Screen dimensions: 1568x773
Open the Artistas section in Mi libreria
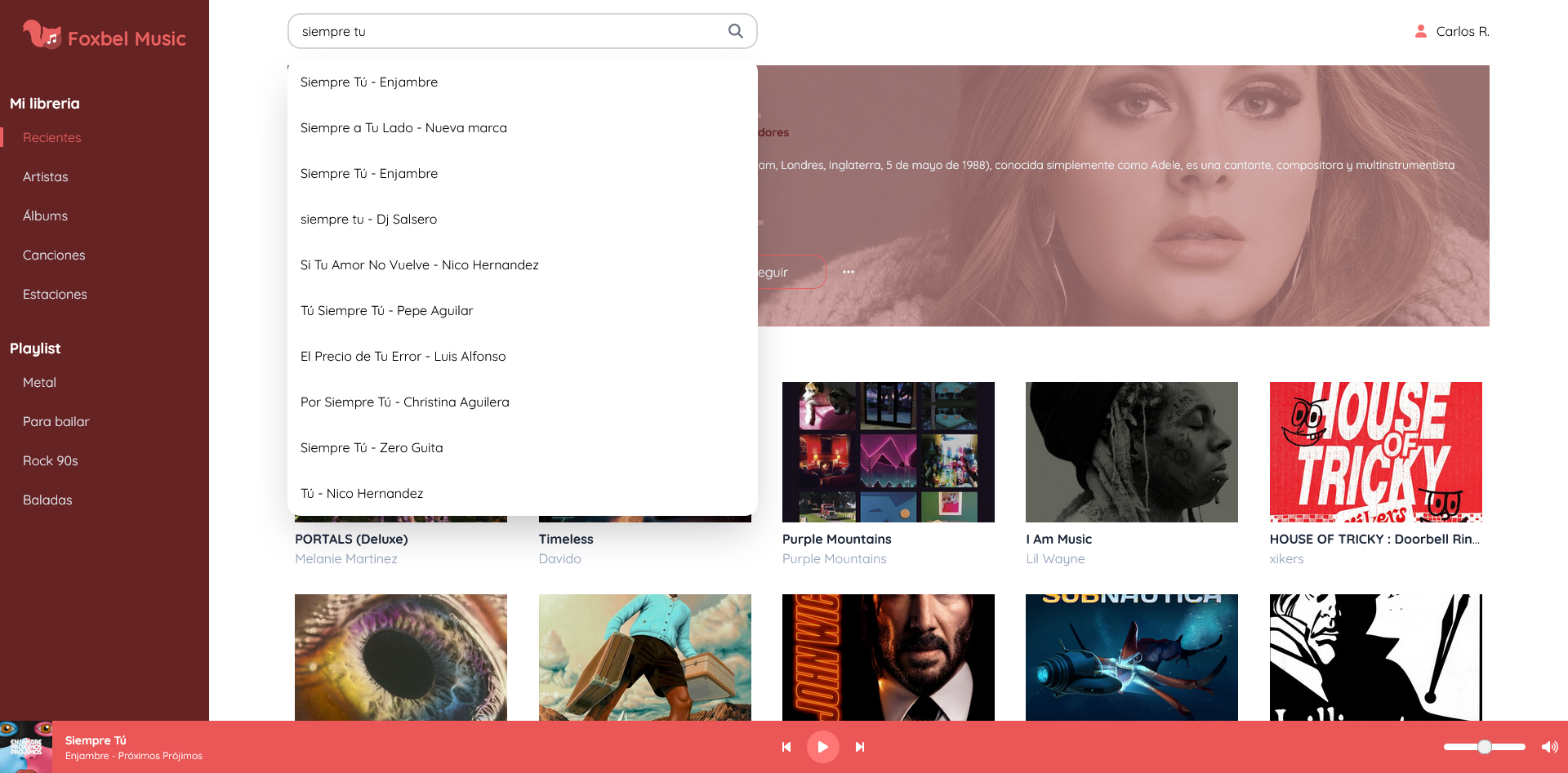point(45,176)
